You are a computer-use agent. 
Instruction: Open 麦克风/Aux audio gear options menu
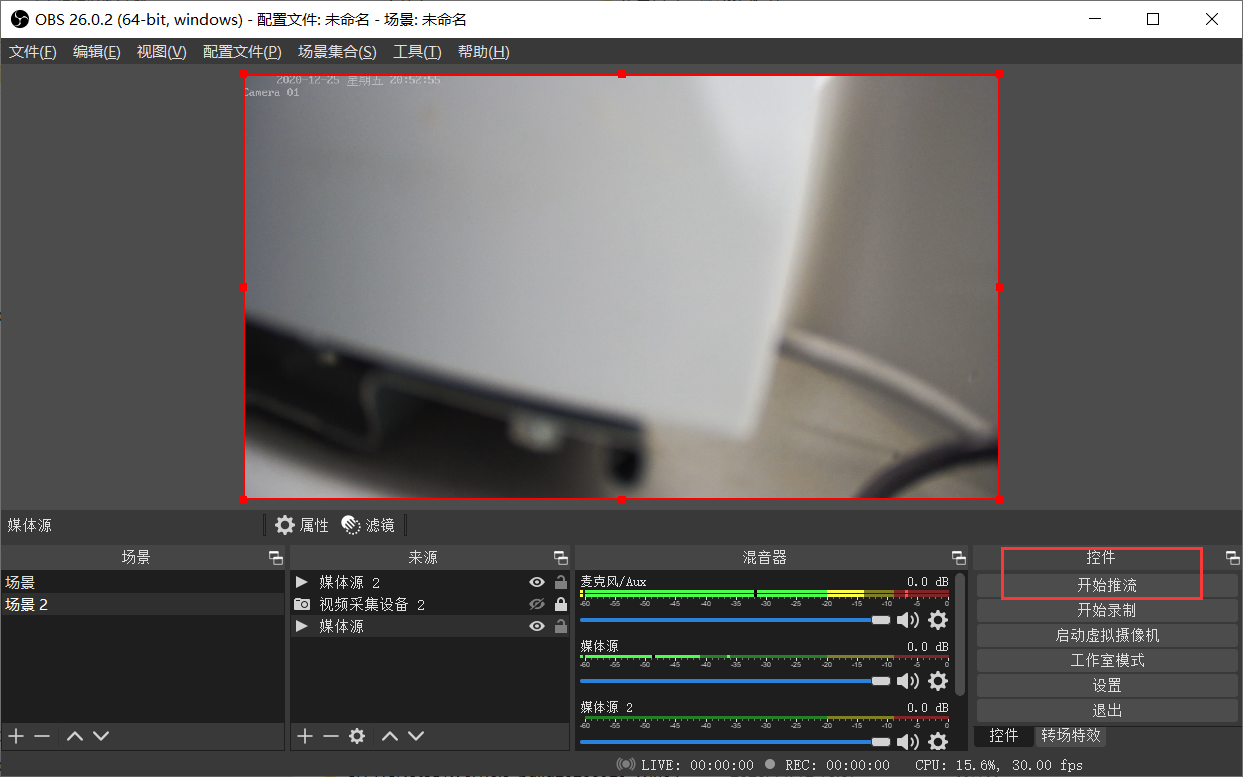click(x=937, y=620)
